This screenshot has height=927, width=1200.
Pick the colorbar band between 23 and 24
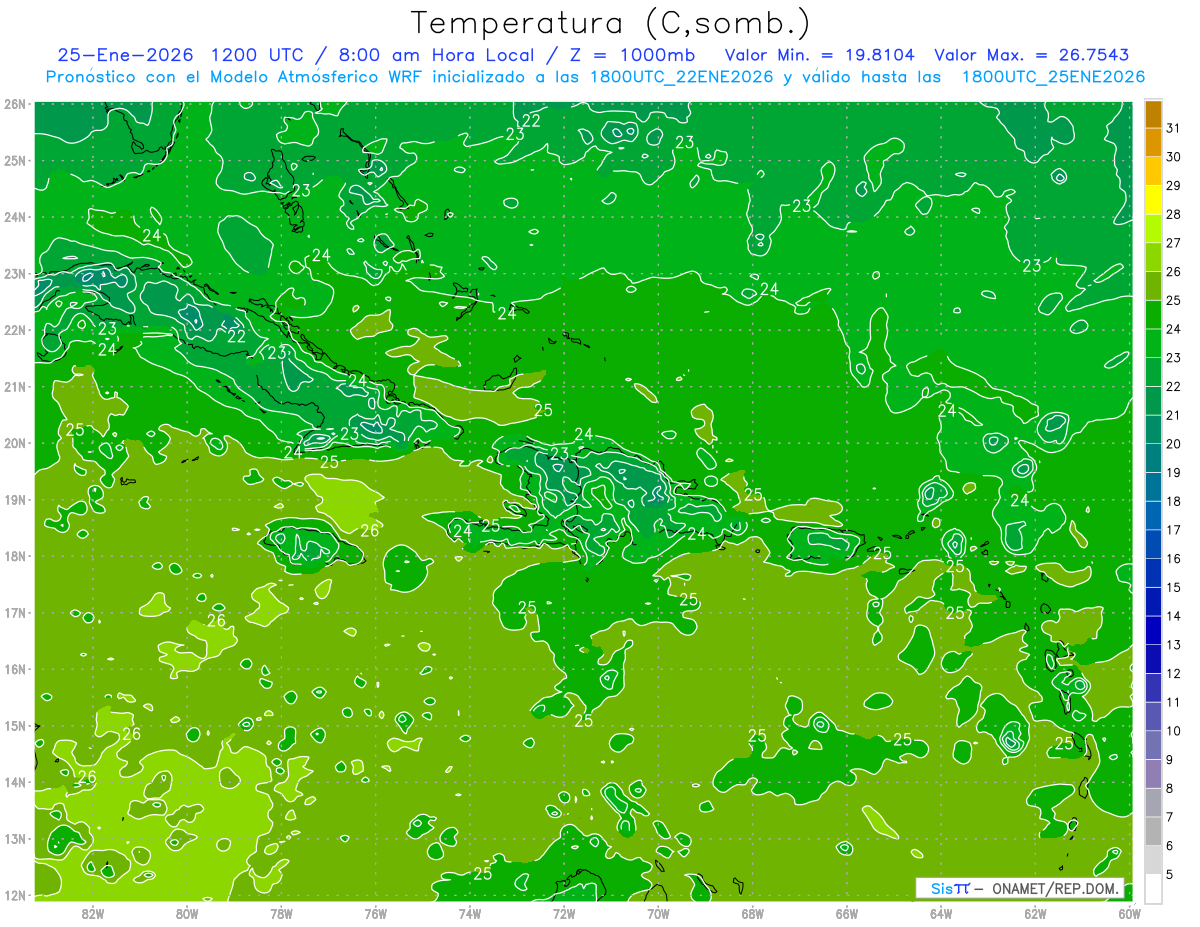1153,344
